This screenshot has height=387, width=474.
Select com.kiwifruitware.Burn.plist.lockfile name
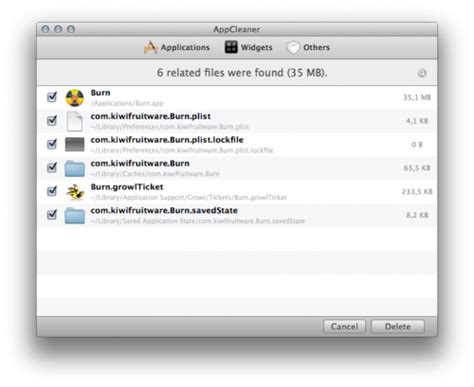[167, 140]
